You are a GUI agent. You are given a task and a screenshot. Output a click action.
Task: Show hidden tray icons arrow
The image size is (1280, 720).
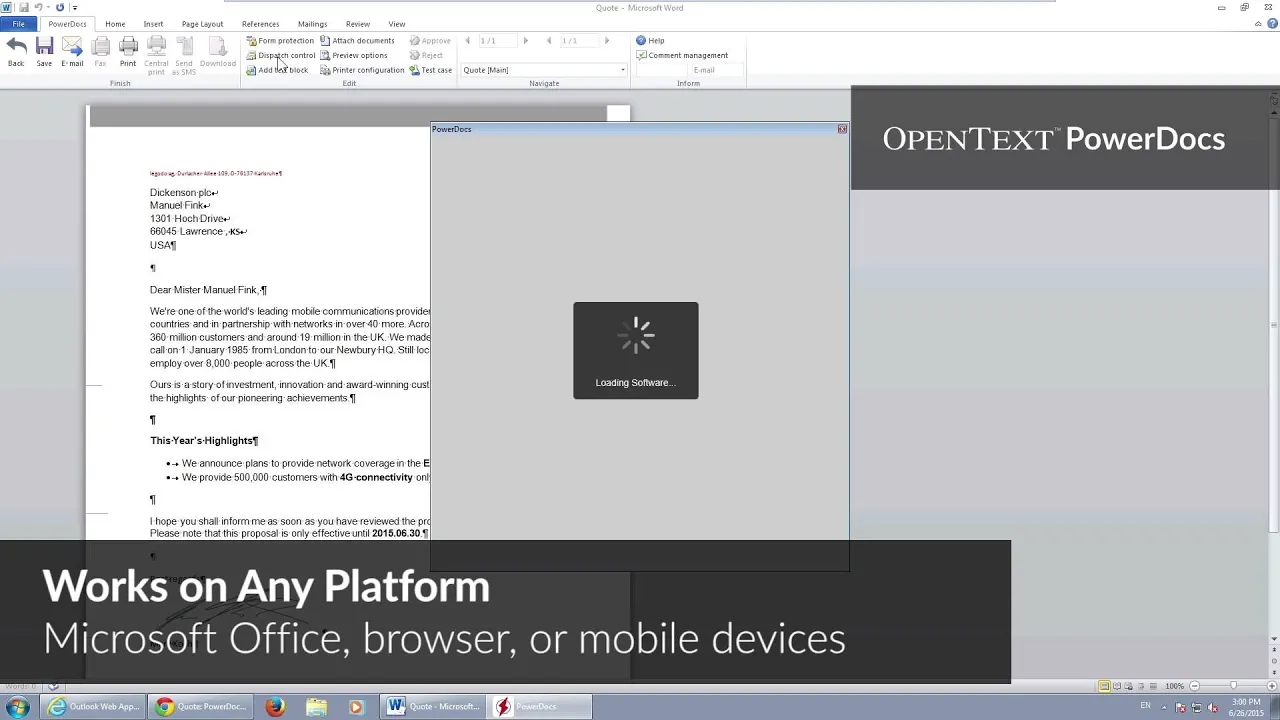pyautogui.click(x=1166, y=707)
